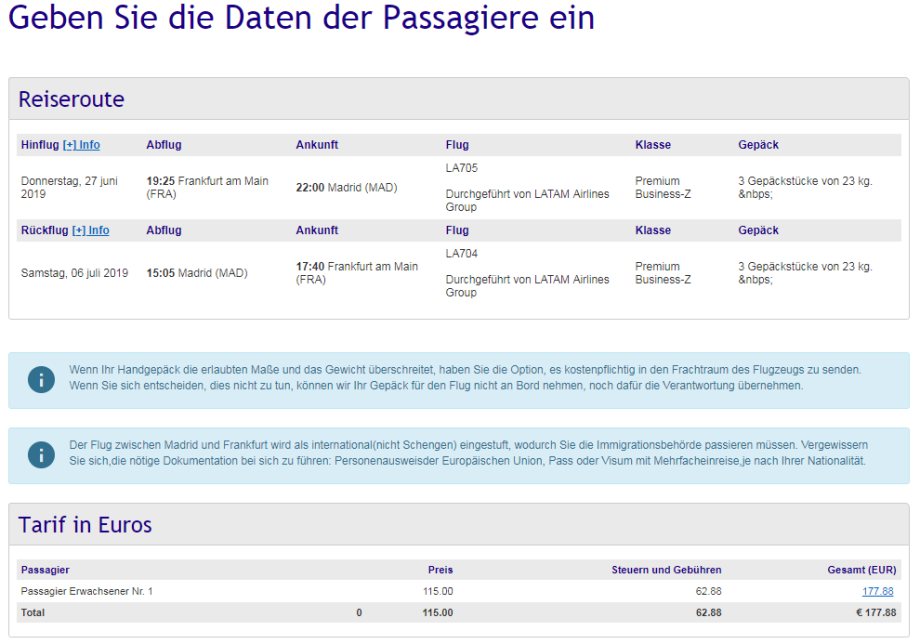Select the date Samstag, 06 juli 2019
Image resolution: width=920 pixels, height=644 pixels.
(75, 273)
